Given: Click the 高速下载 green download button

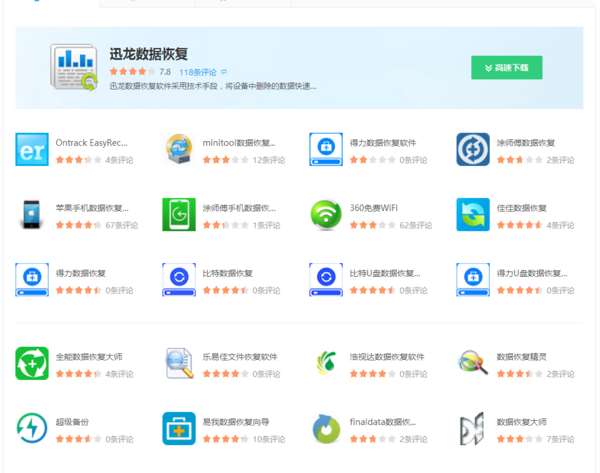Looking at the screenshot, I should point(507,68).
